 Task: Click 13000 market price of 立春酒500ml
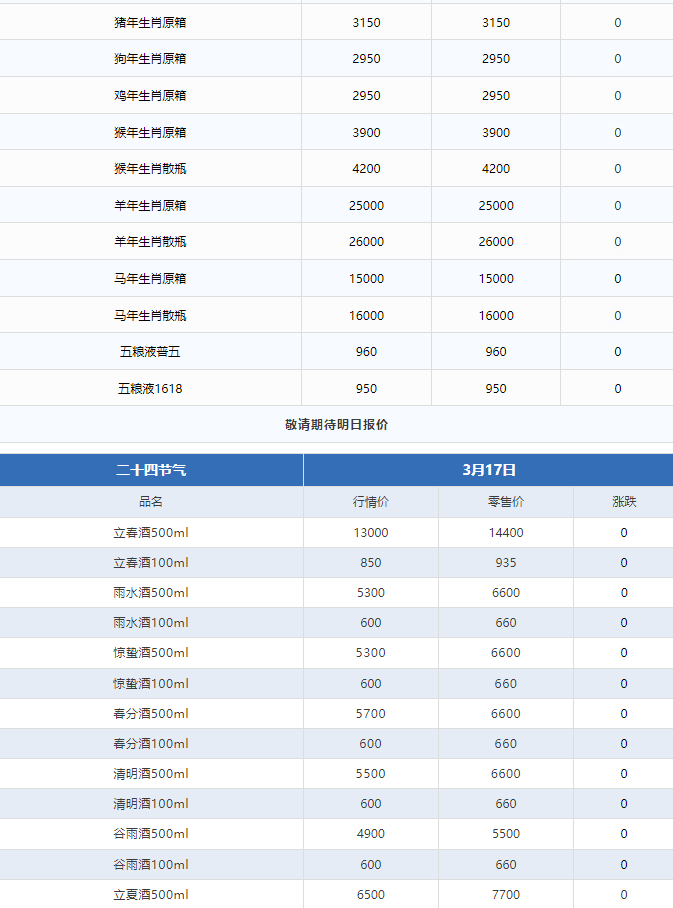pos(371,533)
